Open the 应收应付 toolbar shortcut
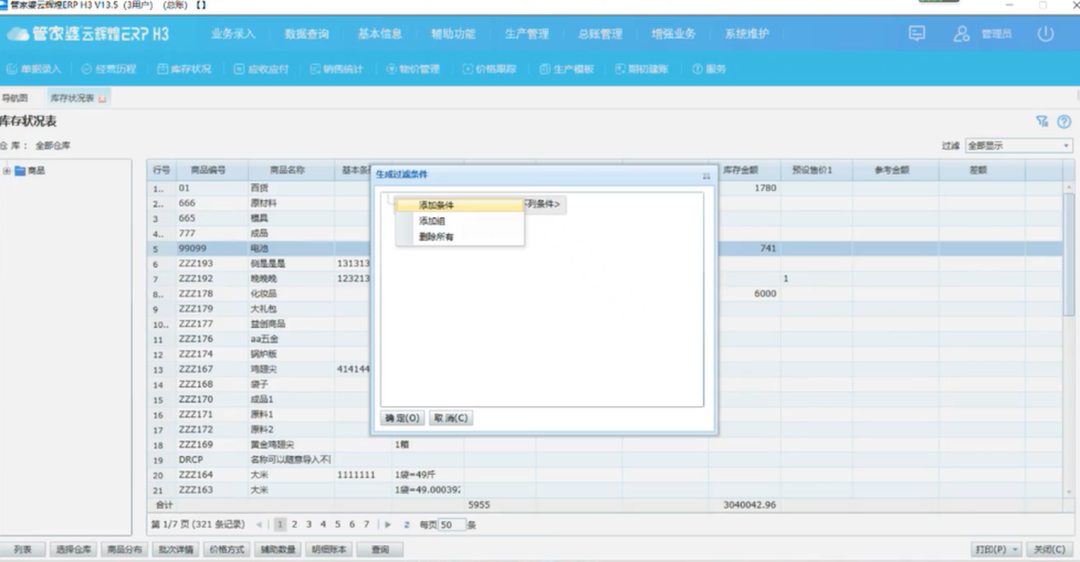Screen dimensions: 1080x562 point(261,69)
